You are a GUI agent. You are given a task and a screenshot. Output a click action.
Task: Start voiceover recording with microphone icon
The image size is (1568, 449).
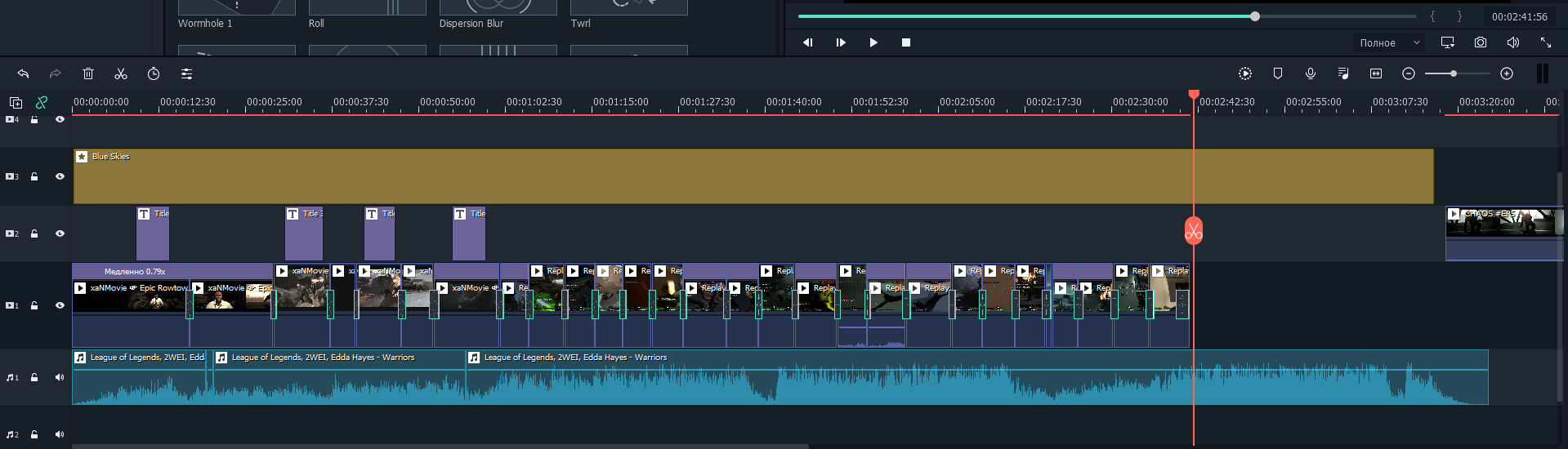click(x=1311, y=74)
